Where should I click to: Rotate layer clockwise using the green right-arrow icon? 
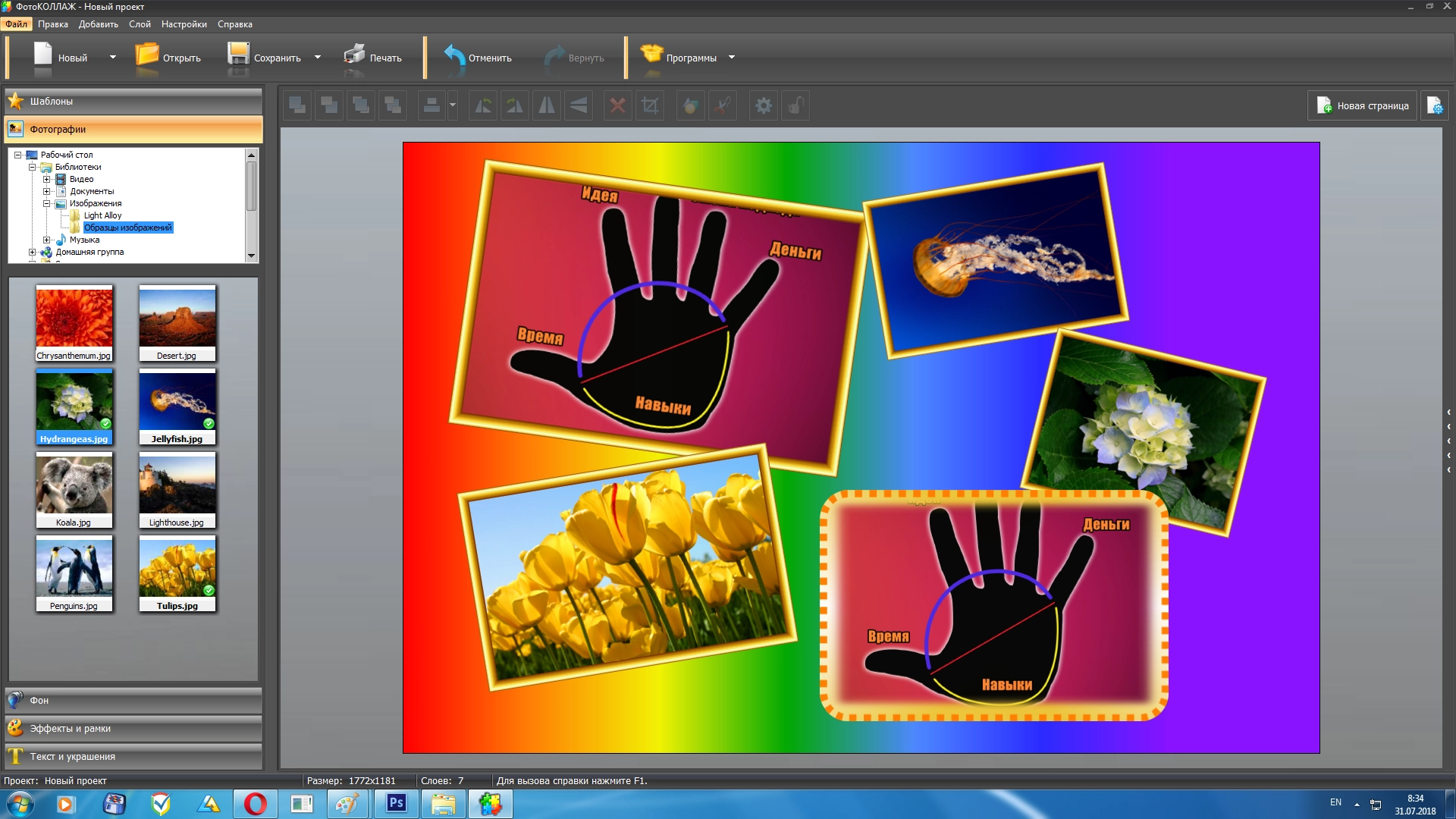click(x=515, y=105)
